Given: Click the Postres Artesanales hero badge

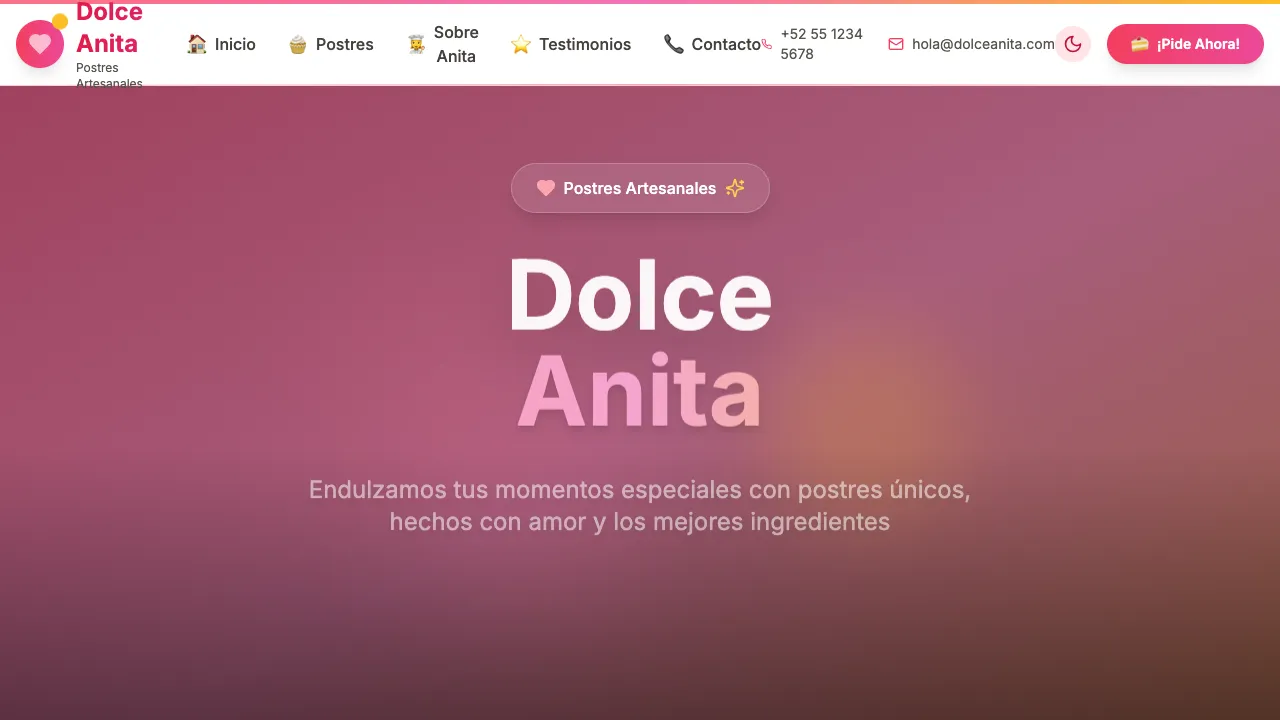Looking at the screenshot, I should point(640,188).
